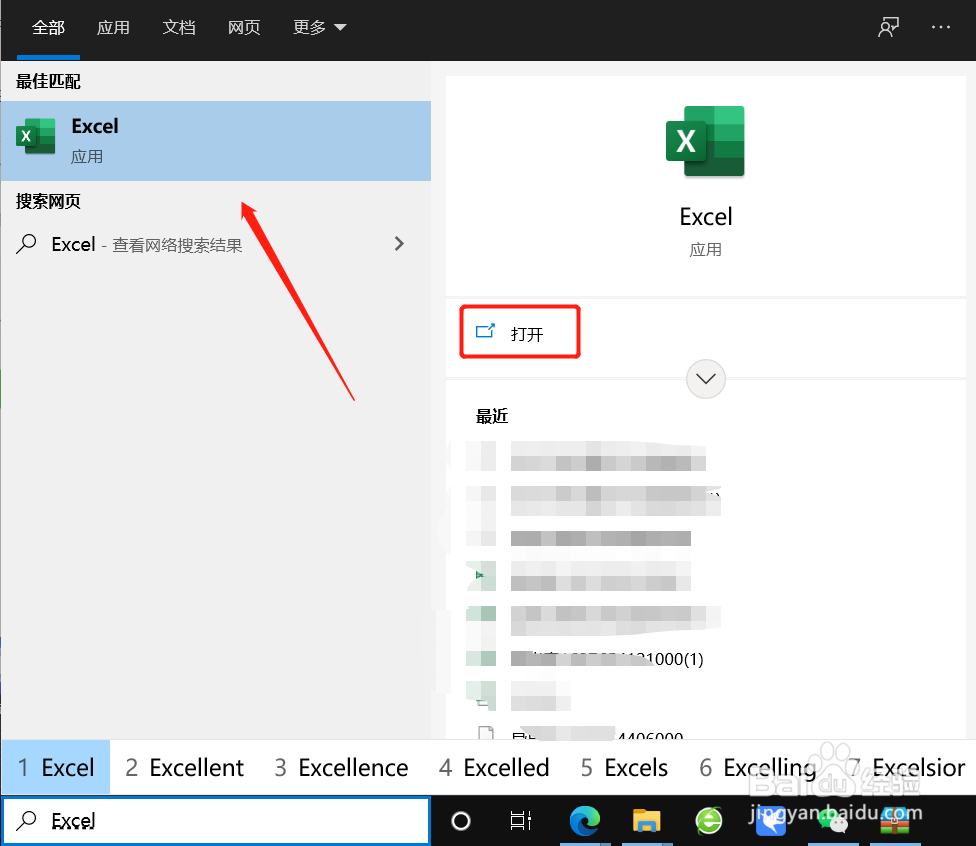Click the Excel app icon in best match
The width and height of the screenshot is (976, 846).
(35, 136)
